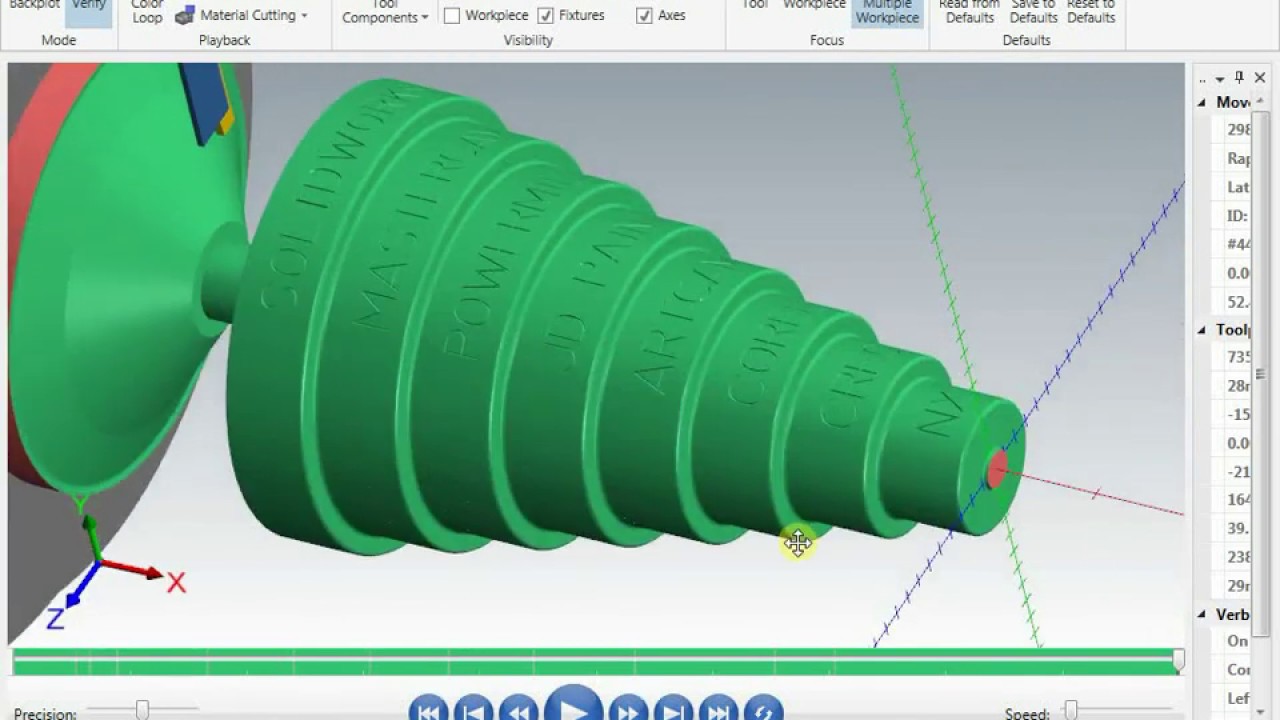
Task: Select the 'Lat' row in panel
Action: (x=1233, y=187)
